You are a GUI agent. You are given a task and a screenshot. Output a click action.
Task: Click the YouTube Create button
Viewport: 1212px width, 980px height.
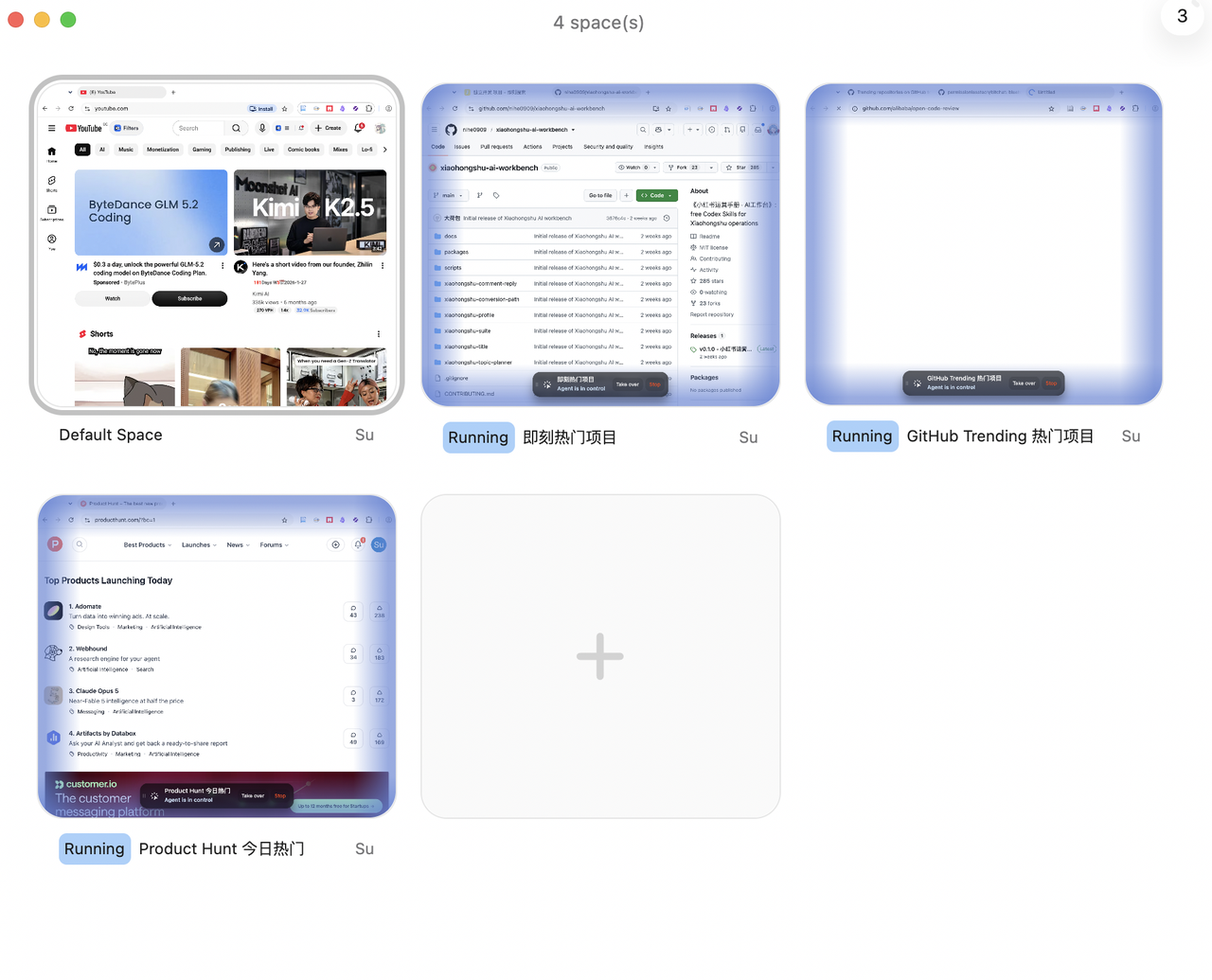[328, 128]
